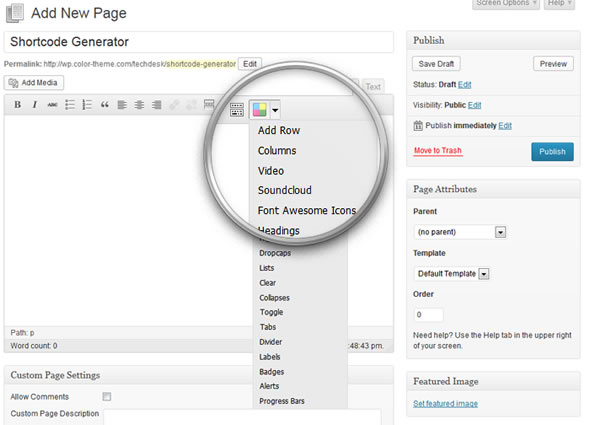This screenshot has height=425, width=590.
Task: Choose Columns in the shortcode menu
Action: [x=277, y=151]
